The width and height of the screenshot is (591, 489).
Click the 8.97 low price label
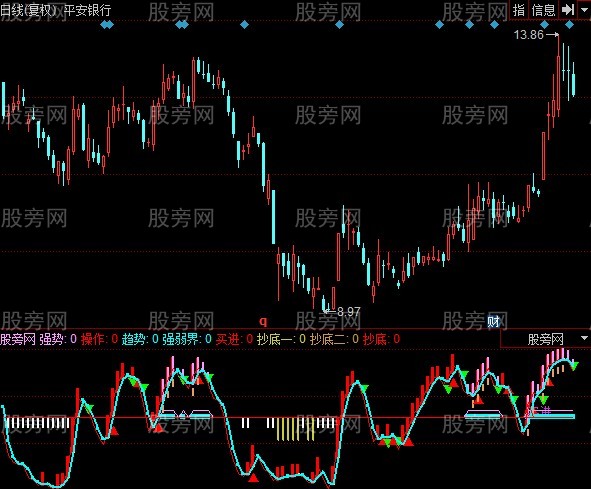(x=349, y=311)
